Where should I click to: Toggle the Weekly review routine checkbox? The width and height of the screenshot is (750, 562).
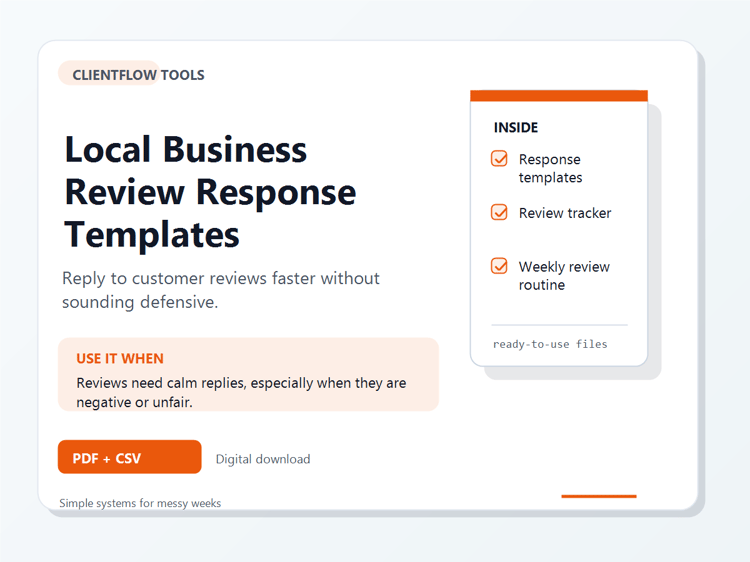point(499,265)
